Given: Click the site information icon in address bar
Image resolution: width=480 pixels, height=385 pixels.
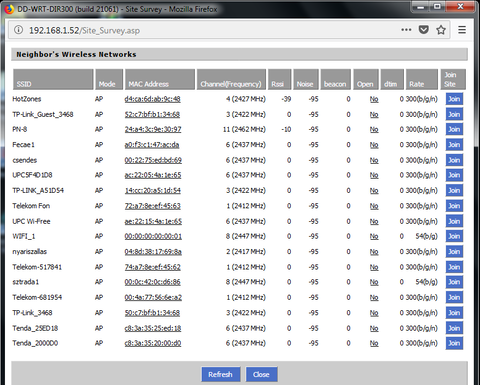Looking at the screenshot, I should 19,30.
